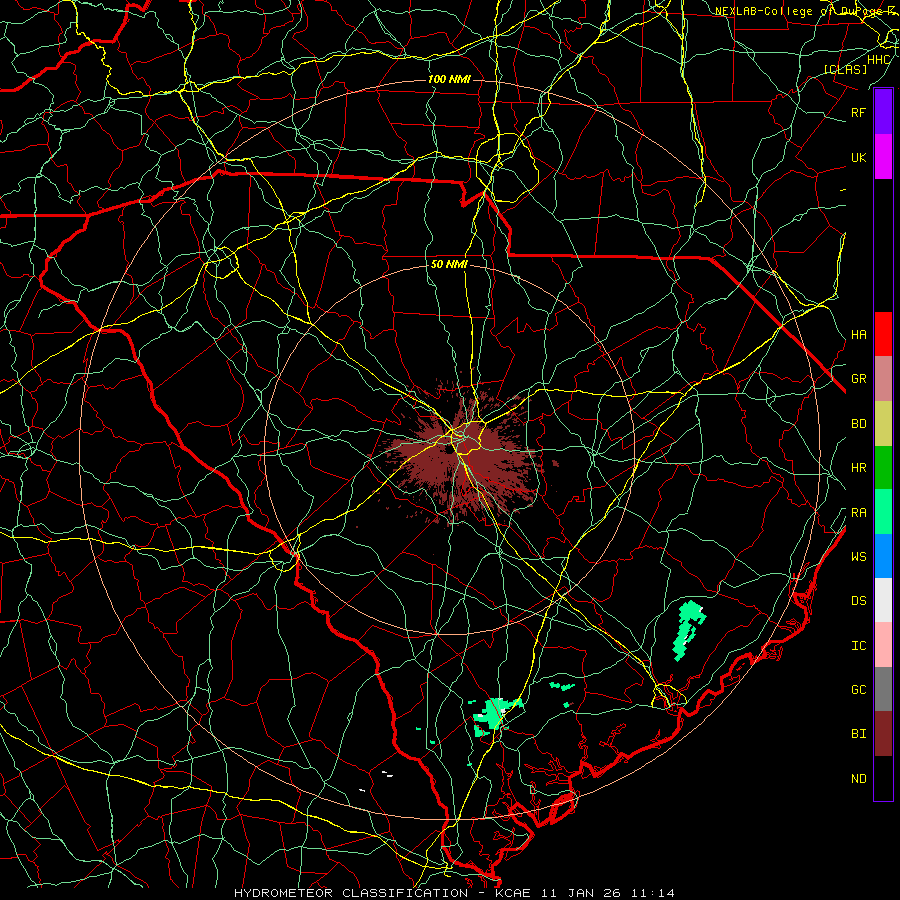Click the ND legend label
This screenshot has height=900, width=900.
click(x=858, y=779)
